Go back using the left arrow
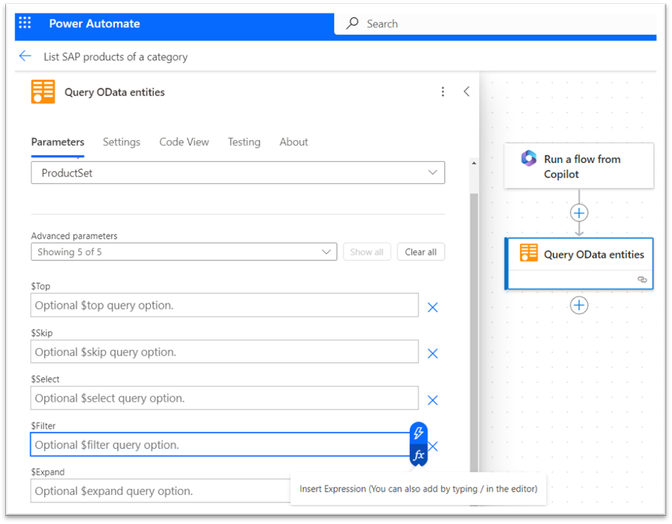This screenshot has width=672, height=524. (25, 56)
